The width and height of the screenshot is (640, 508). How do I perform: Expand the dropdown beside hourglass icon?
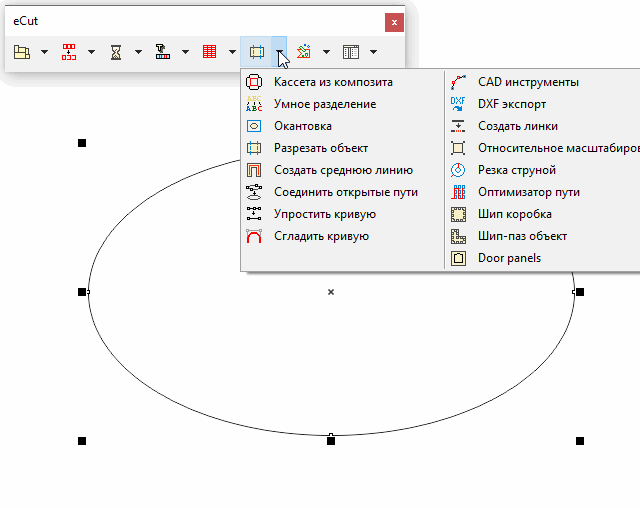[x=138, y=52]
